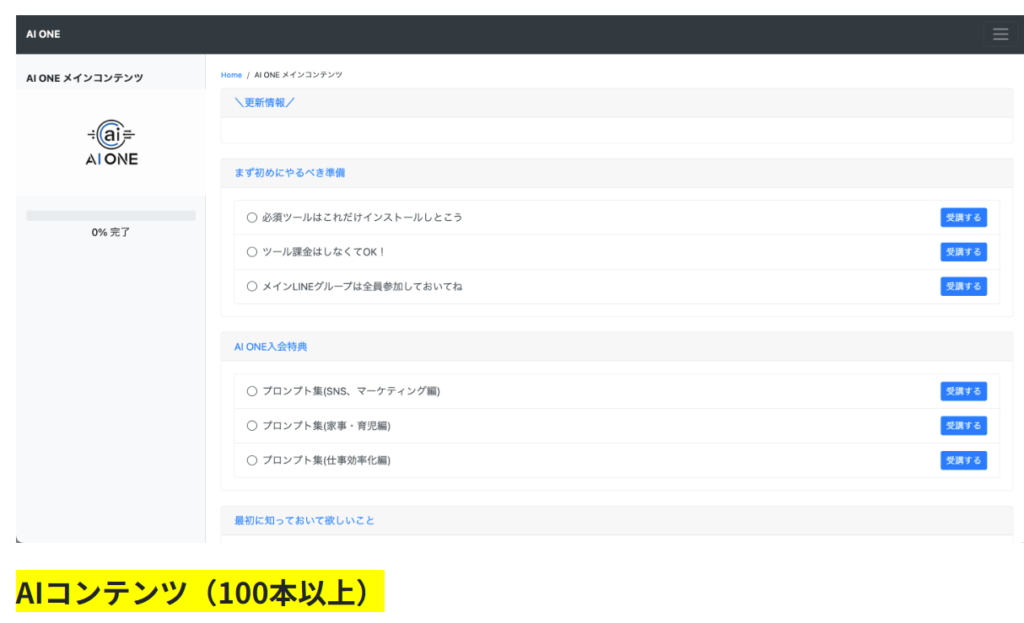Open lesson 必須ツールはこれだけインストールしとこう title
Screen dimensions: 1024x623
pyautogui.click(x=362, y=217)
